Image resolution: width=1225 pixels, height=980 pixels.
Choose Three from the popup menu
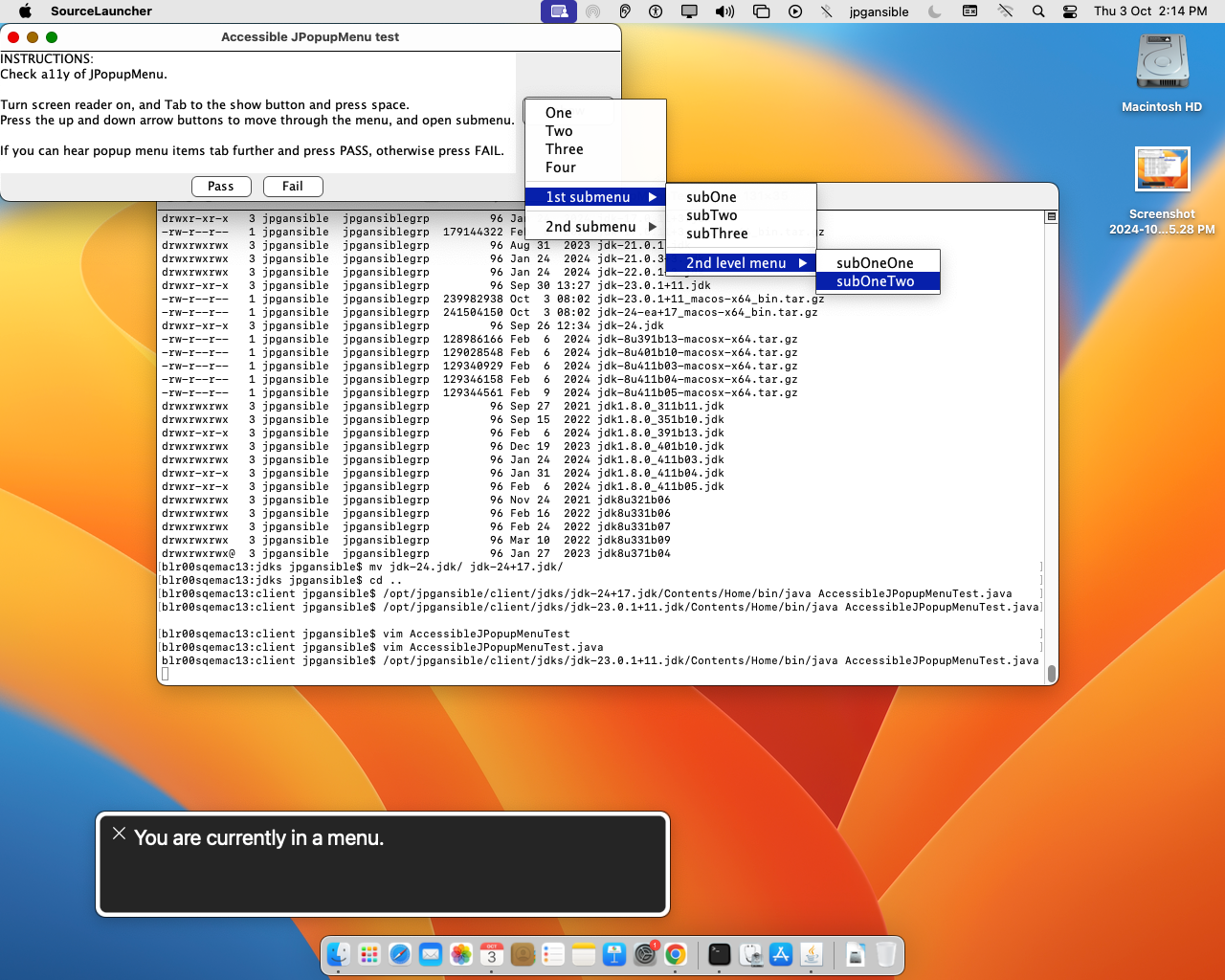click(565, 149)
